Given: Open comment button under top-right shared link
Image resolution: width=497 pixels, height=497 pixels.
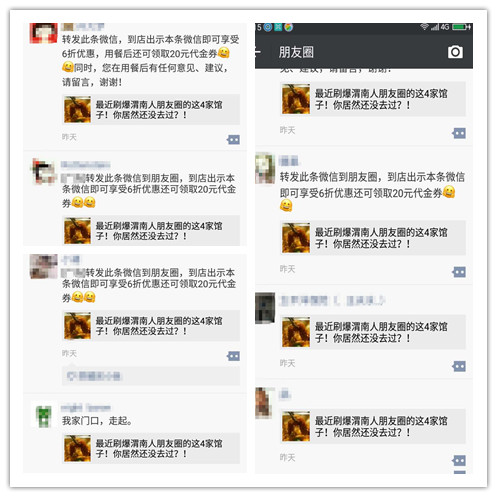Looking at the screenshot, I should click(x=459, y=133).
